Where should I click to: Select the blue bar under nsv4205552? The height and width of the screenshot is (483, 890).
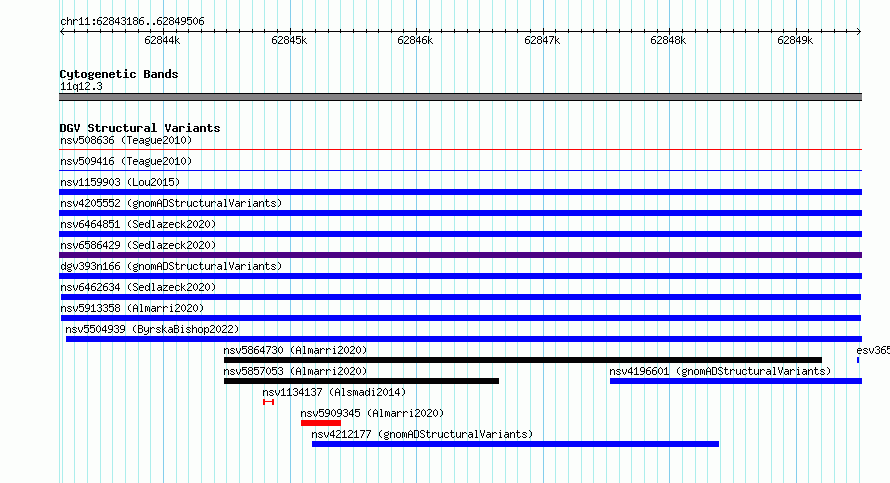460,213
